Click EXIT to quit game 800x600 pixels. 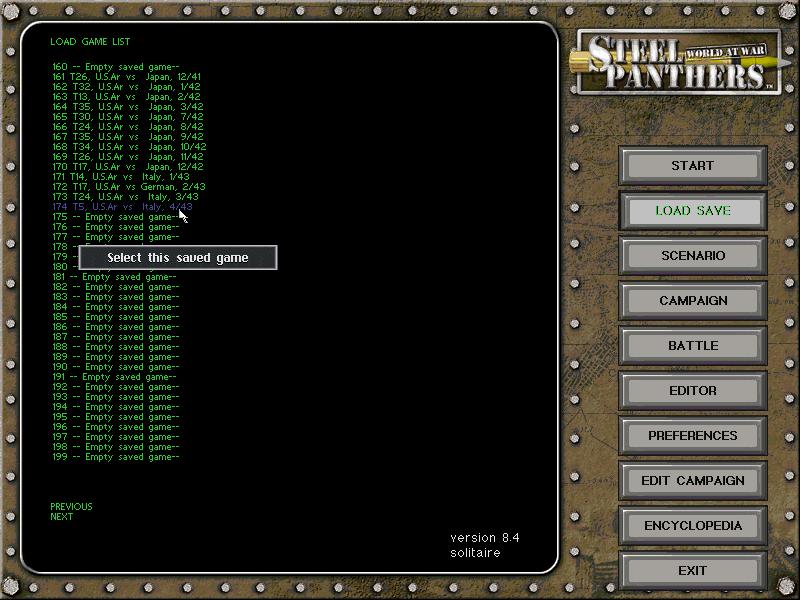[x=693, y=570]
